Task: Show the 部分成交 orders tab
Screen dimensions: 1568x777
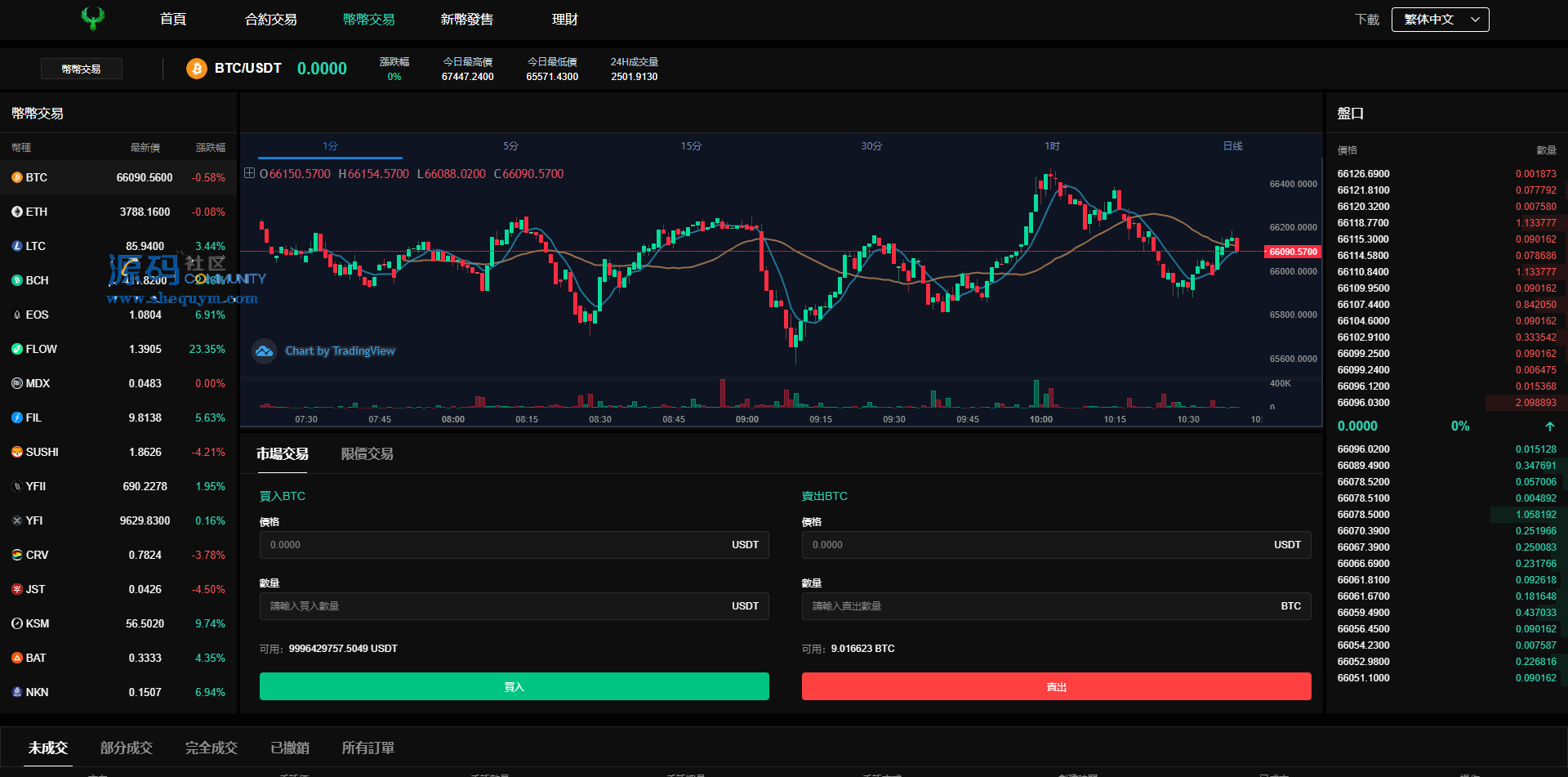Action: tap(127, 748)
